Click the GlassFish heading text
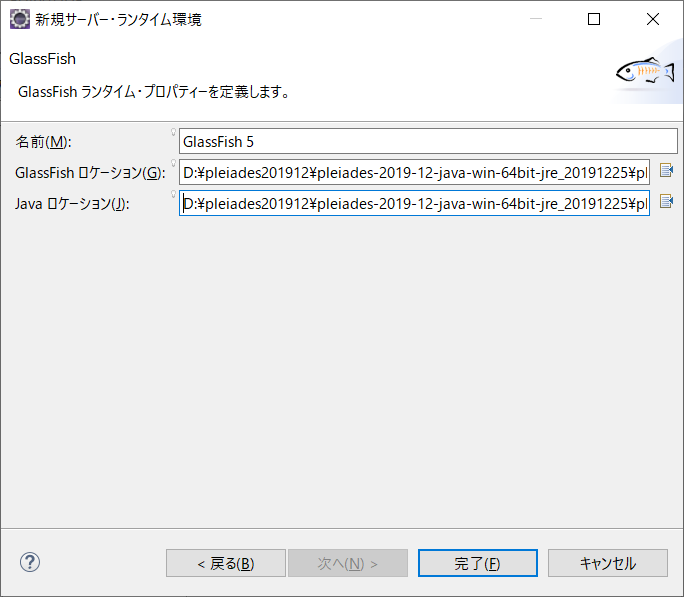684x597 pixels. pos(42,59)
